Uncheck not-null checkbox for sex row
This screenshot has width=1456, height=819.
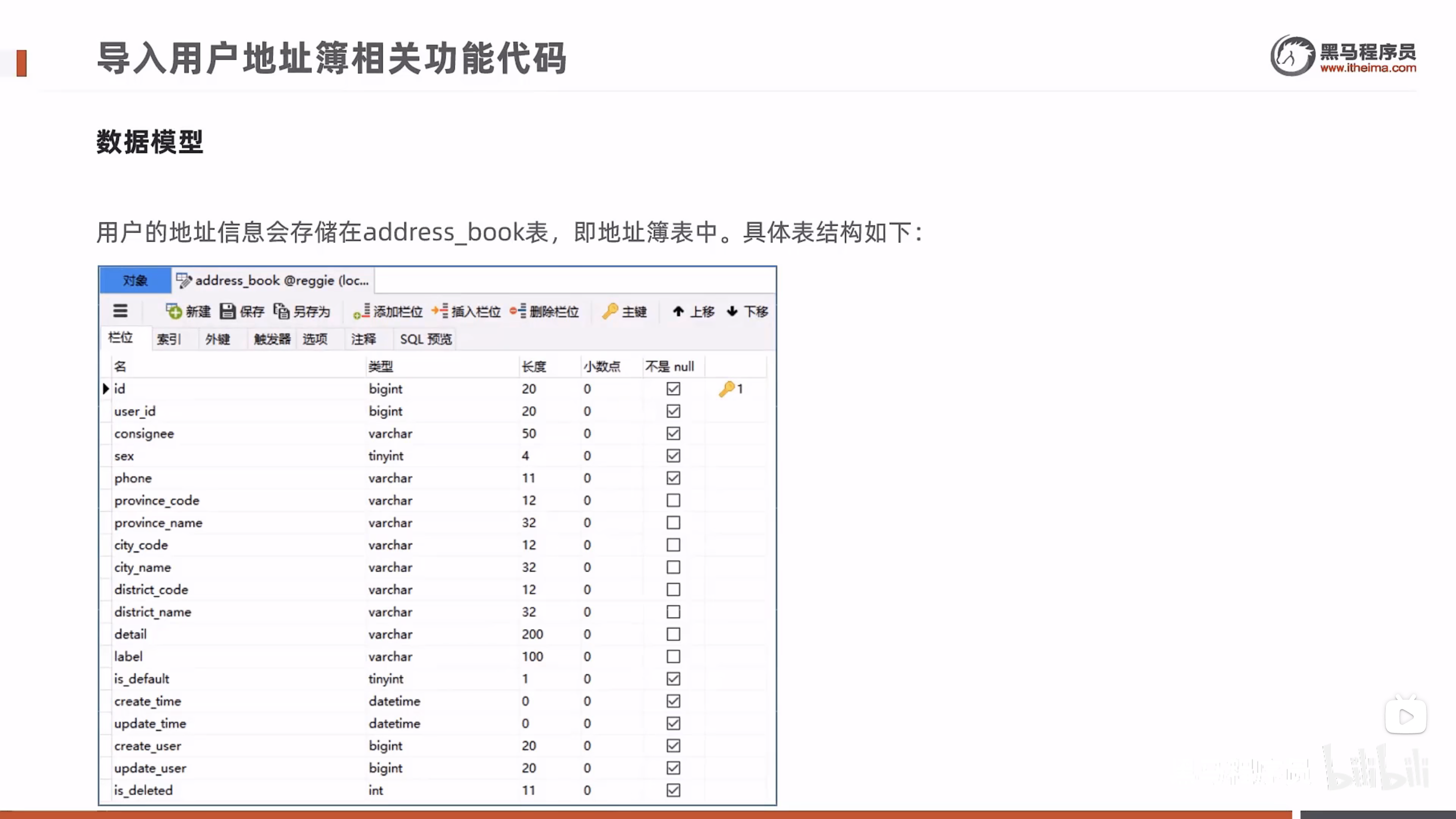point(673,456)
